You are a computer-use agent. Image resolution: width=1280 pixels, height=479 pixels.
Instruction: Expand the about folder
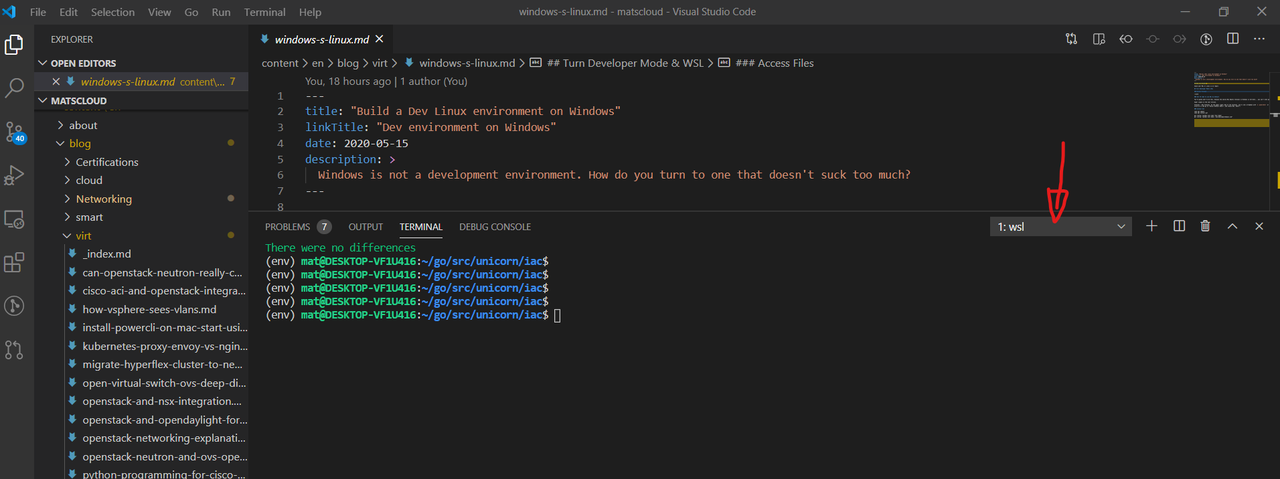140,125
